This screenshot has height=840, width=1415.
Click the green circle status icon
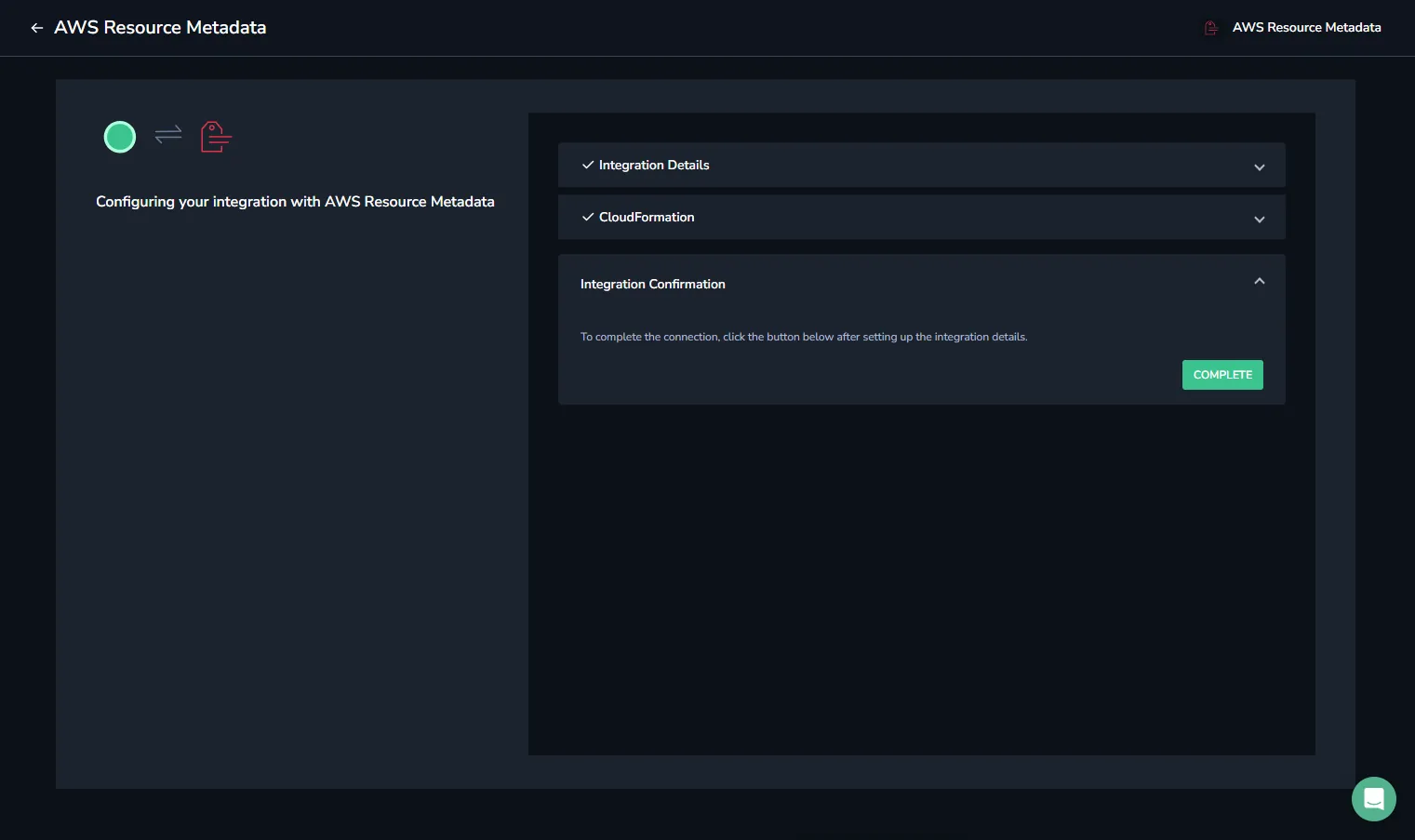(120, 138)
